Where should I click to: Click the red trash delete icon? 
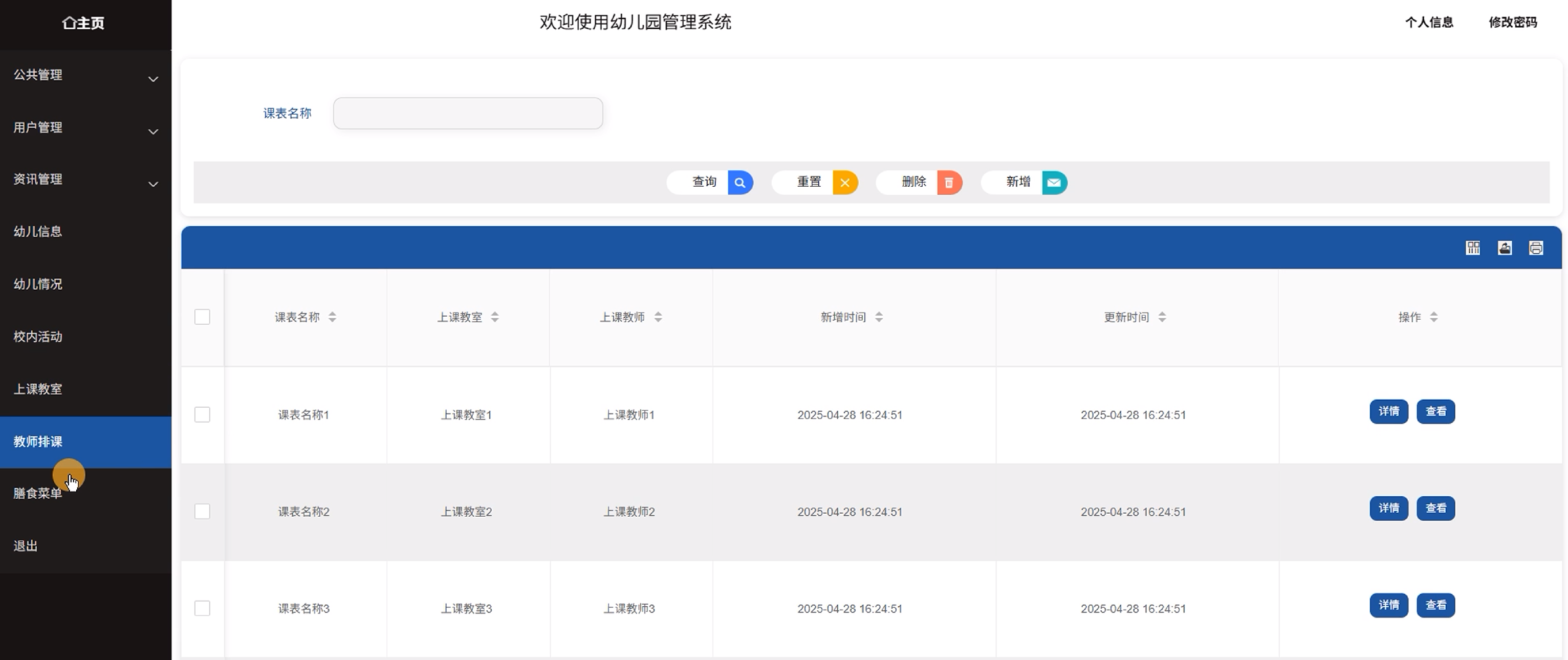point(948,183)
